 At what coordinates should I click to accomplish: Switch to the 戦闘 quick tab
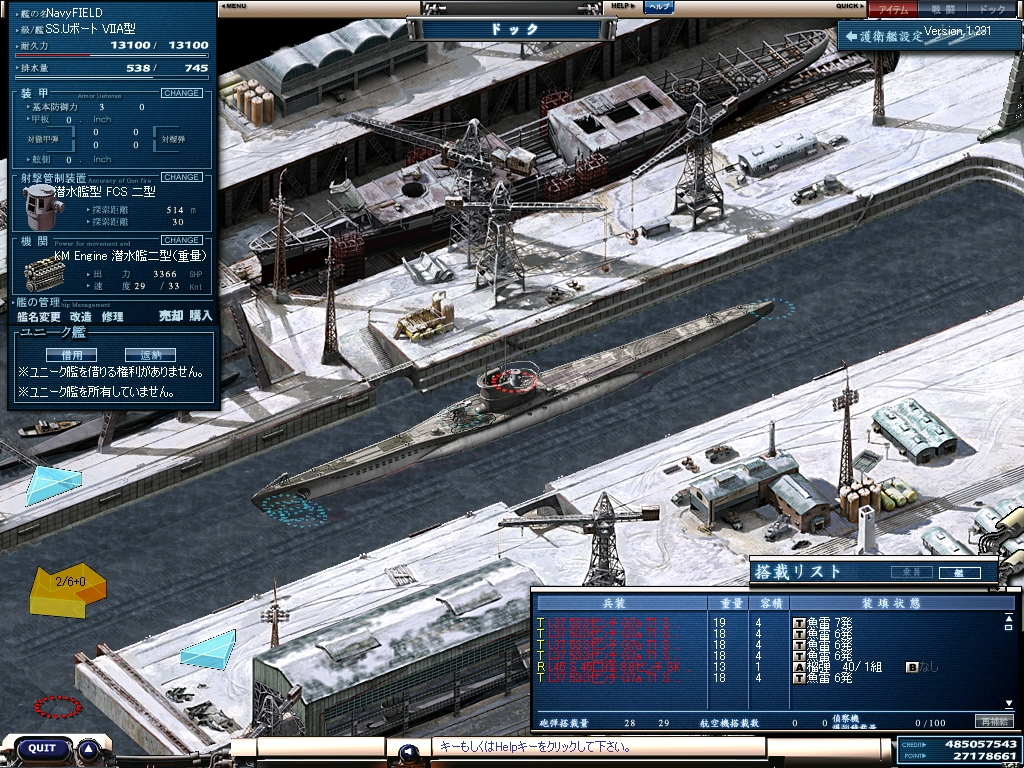tap(942, 9)
